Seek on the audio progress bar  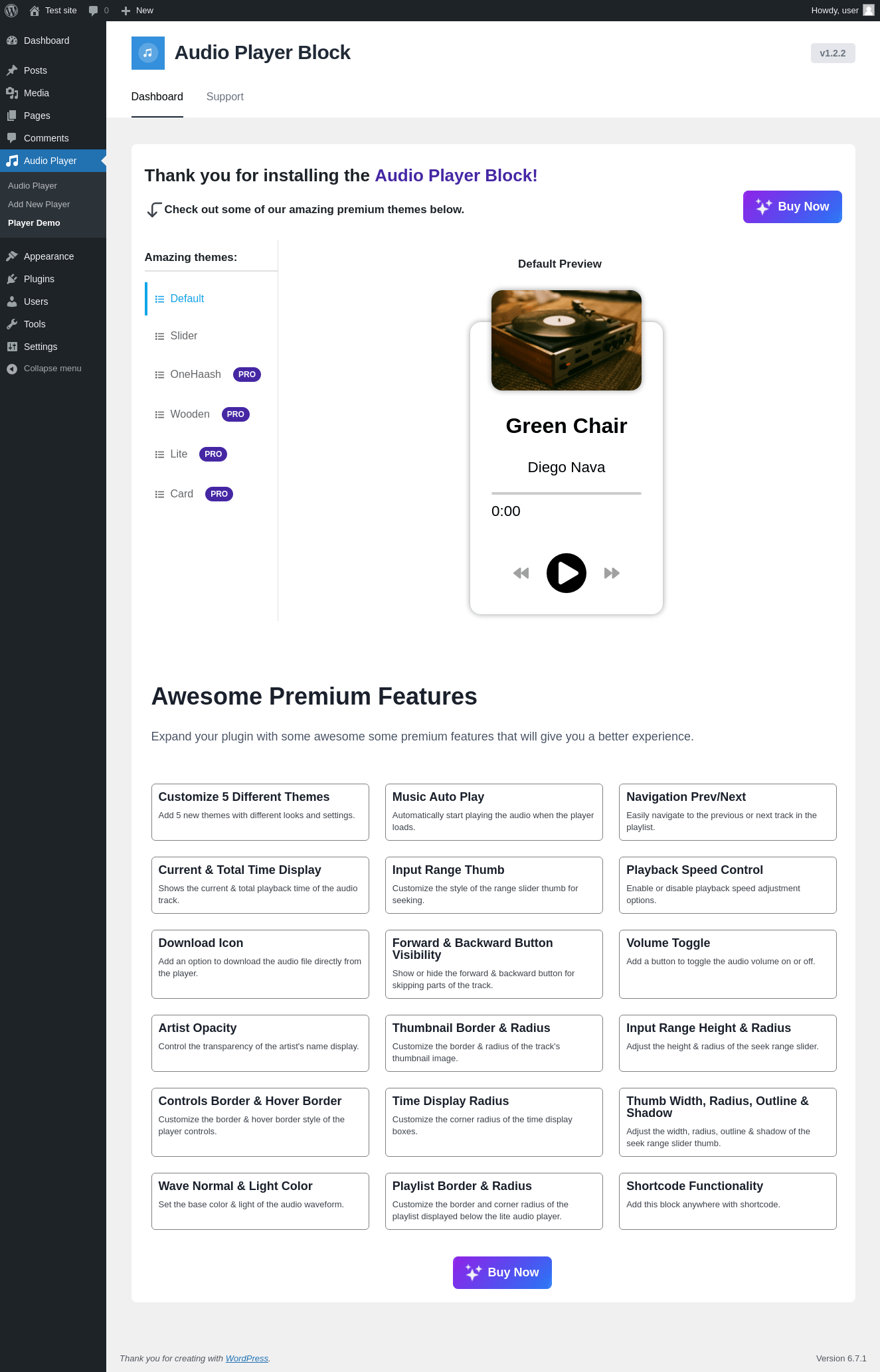[567, 493]
